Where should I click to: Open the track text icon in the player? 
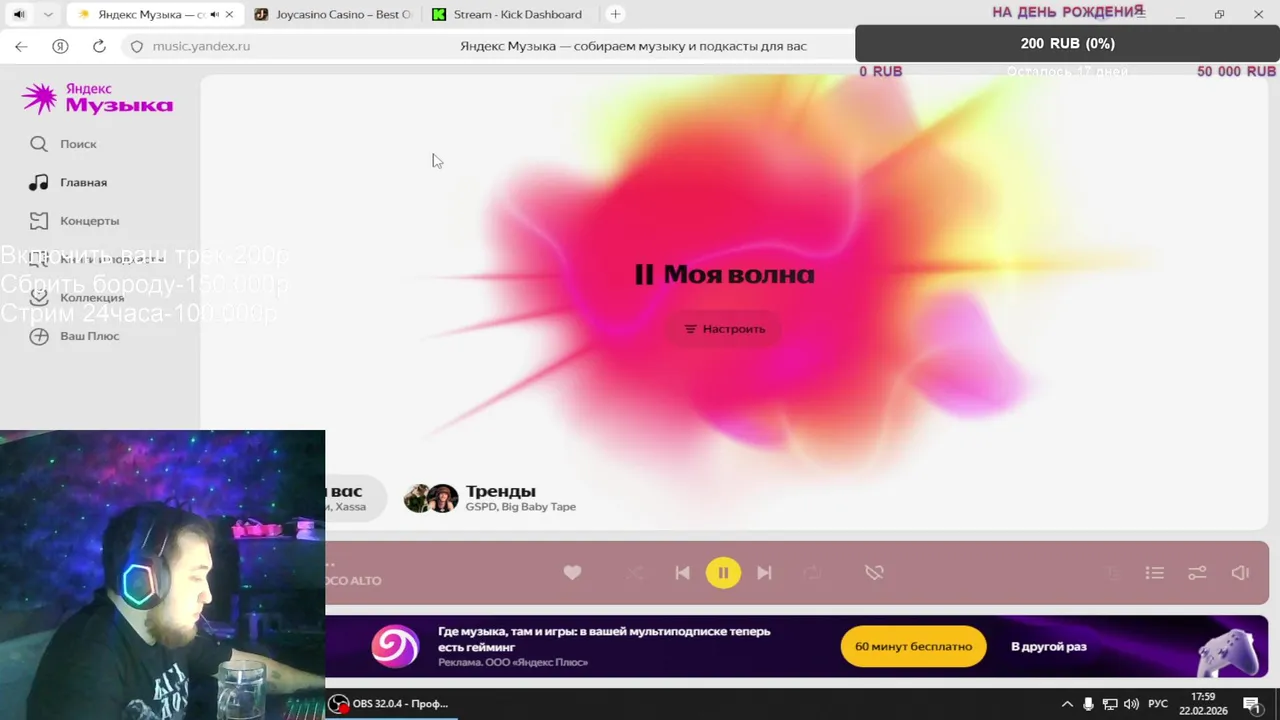coord(1112,573)
